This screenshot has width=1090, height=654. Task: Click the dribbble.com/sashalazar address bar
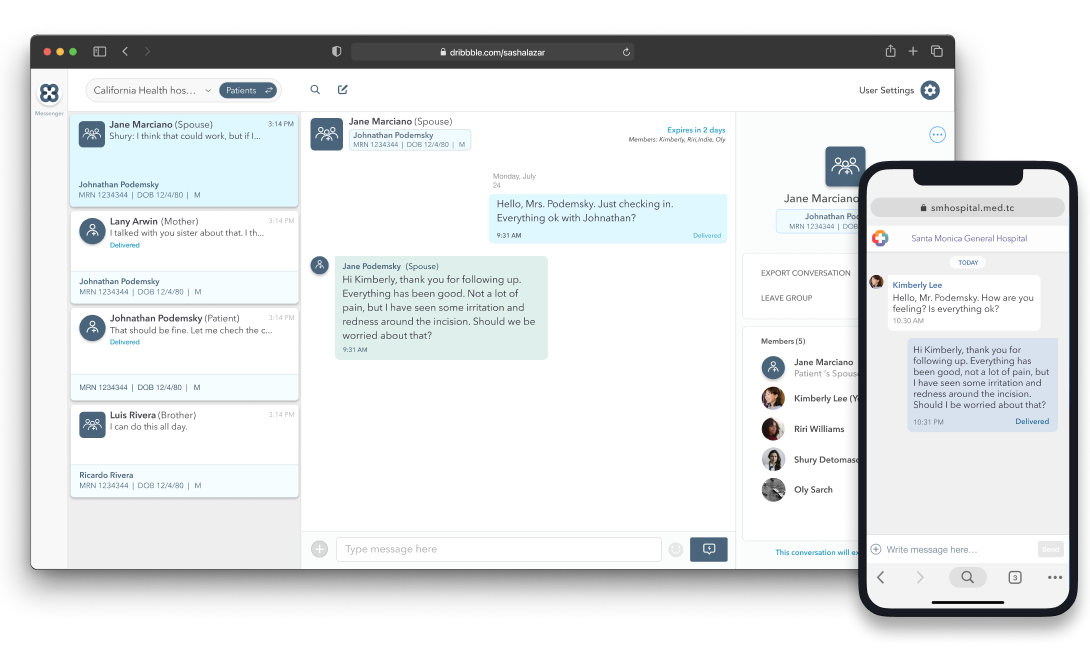tap(492, 52)
